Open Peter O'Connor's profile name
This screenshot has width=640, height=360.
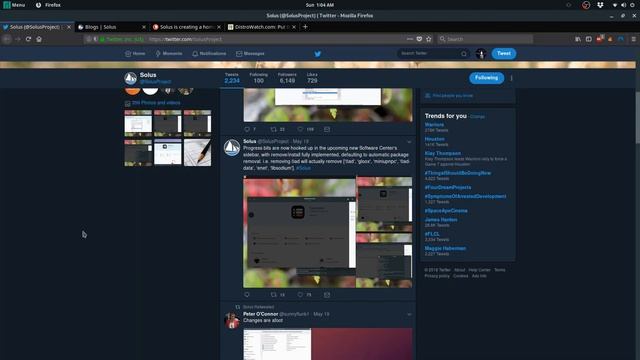click(260, 314)
